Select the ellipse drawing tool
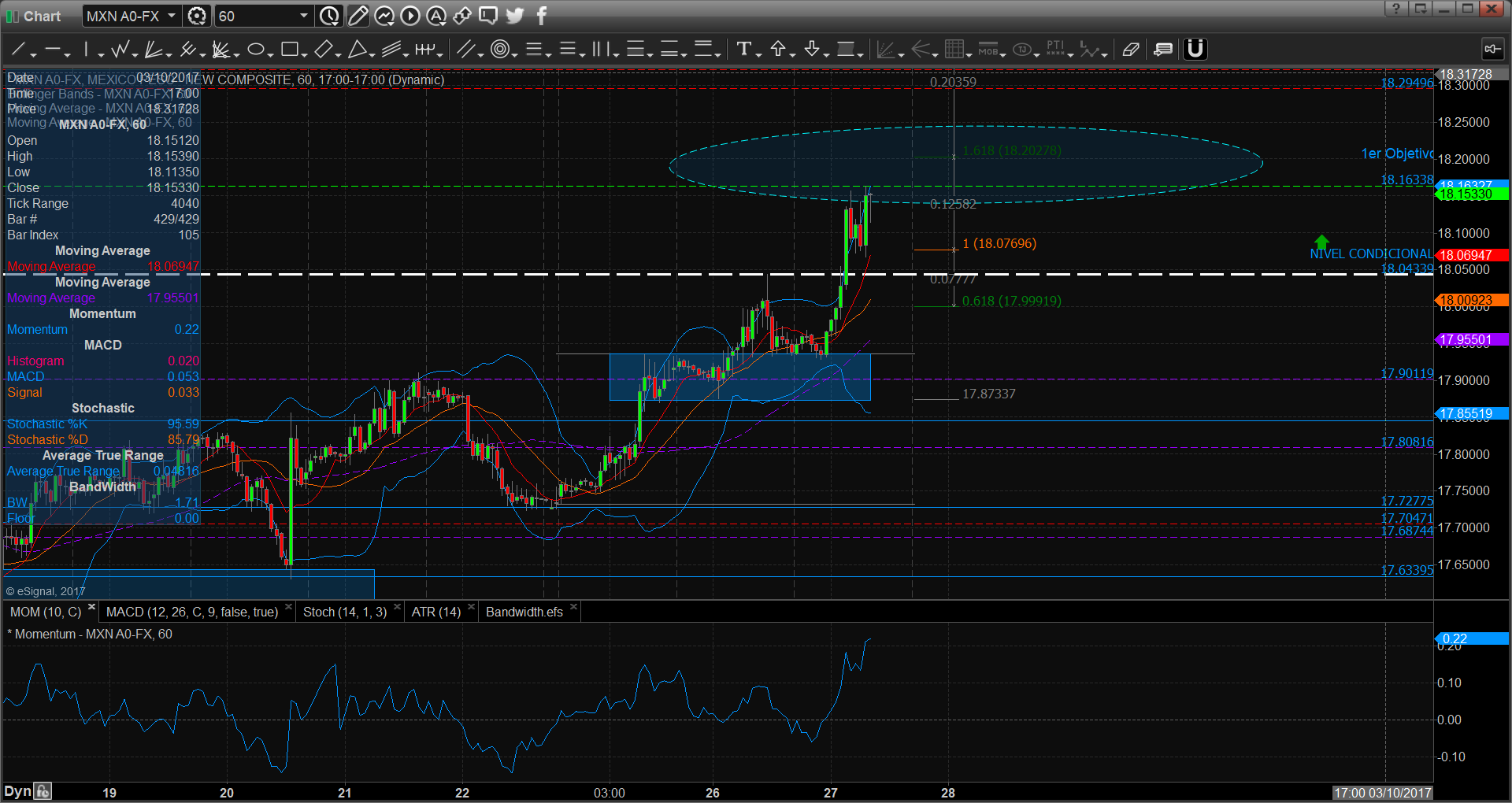 tap(255, 50)
